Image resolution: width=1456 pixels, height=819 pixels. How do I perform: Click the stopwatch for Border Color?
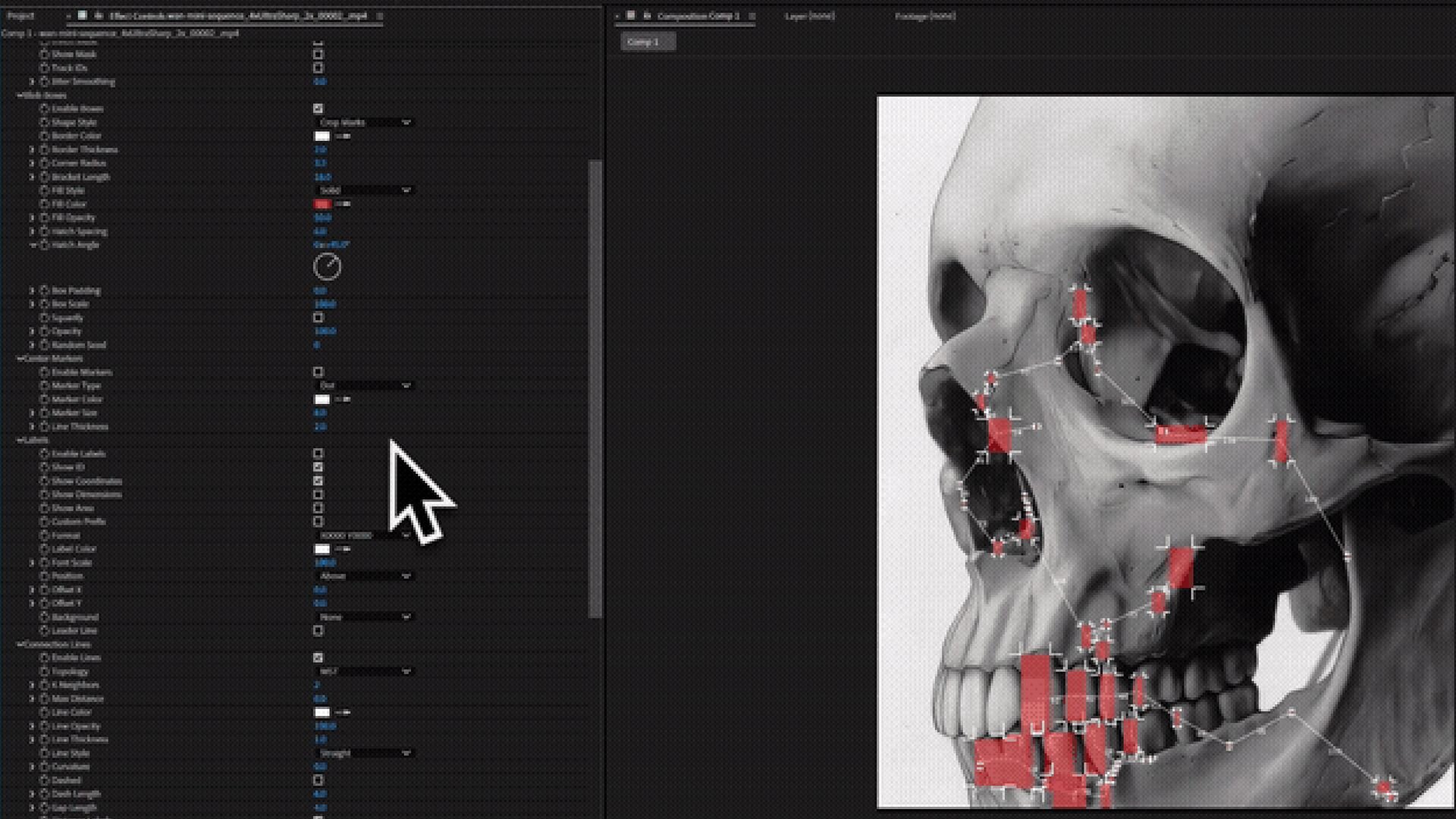(x=44, y=136)
